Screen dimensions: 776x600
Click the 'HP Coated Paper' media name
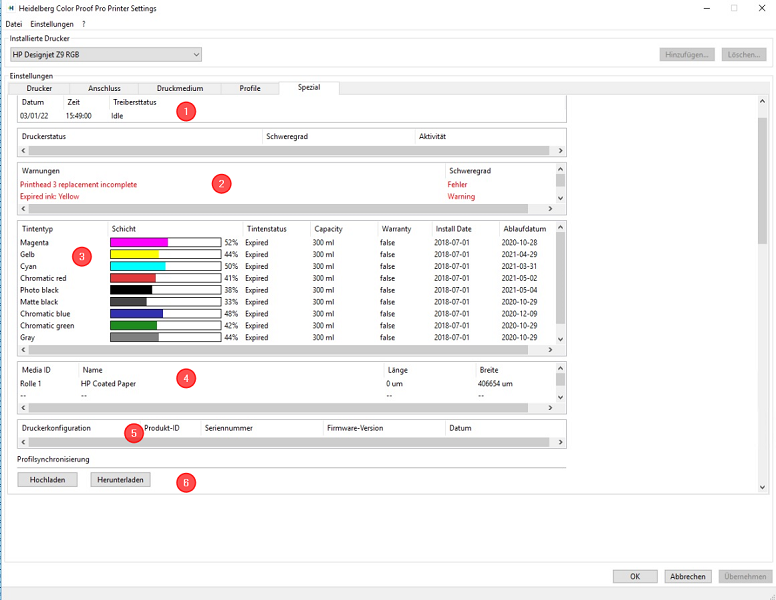pos(108,383)
